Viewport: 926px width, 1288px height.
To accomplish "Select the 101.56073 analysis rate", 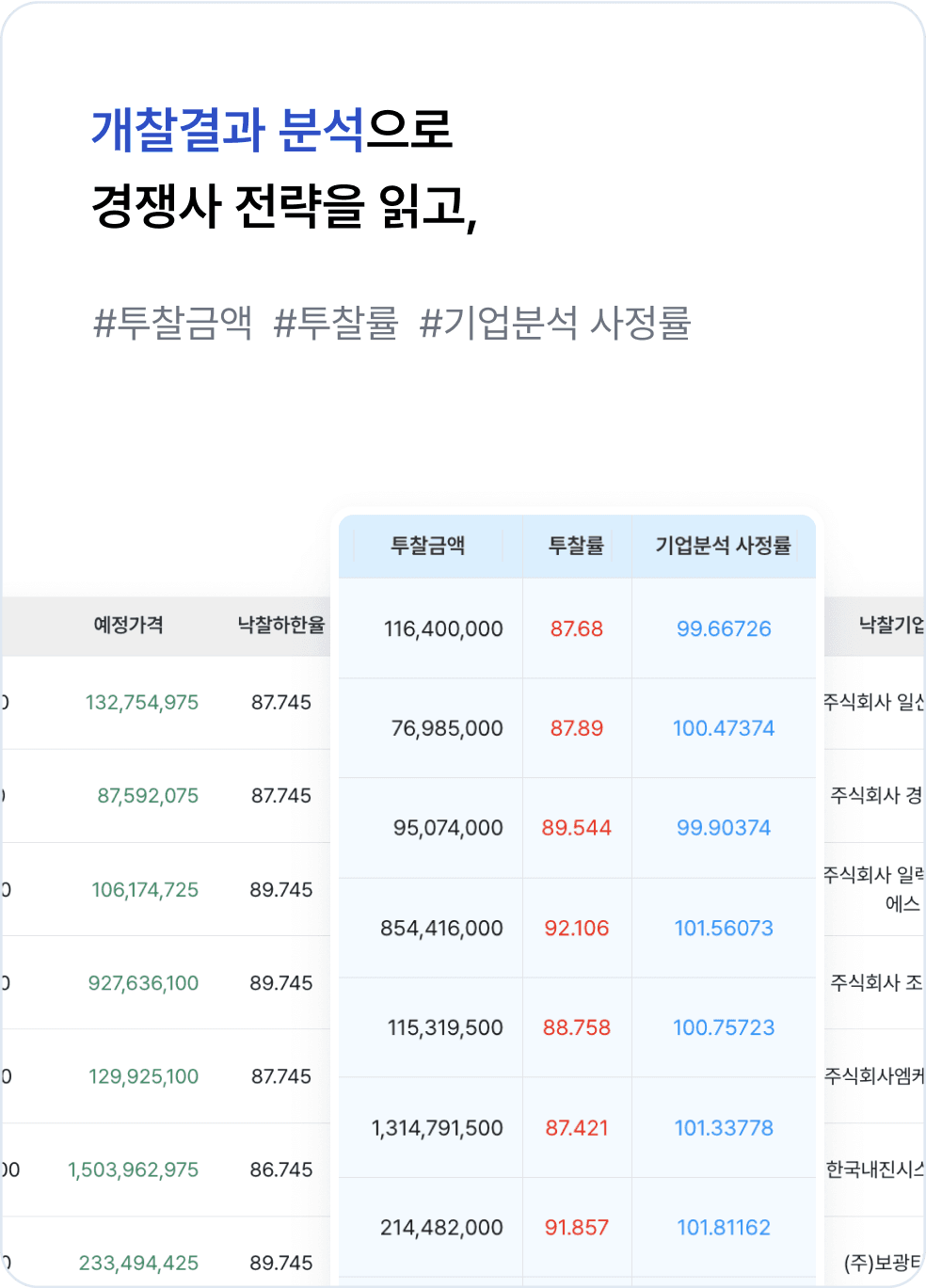I will point(723,928).
